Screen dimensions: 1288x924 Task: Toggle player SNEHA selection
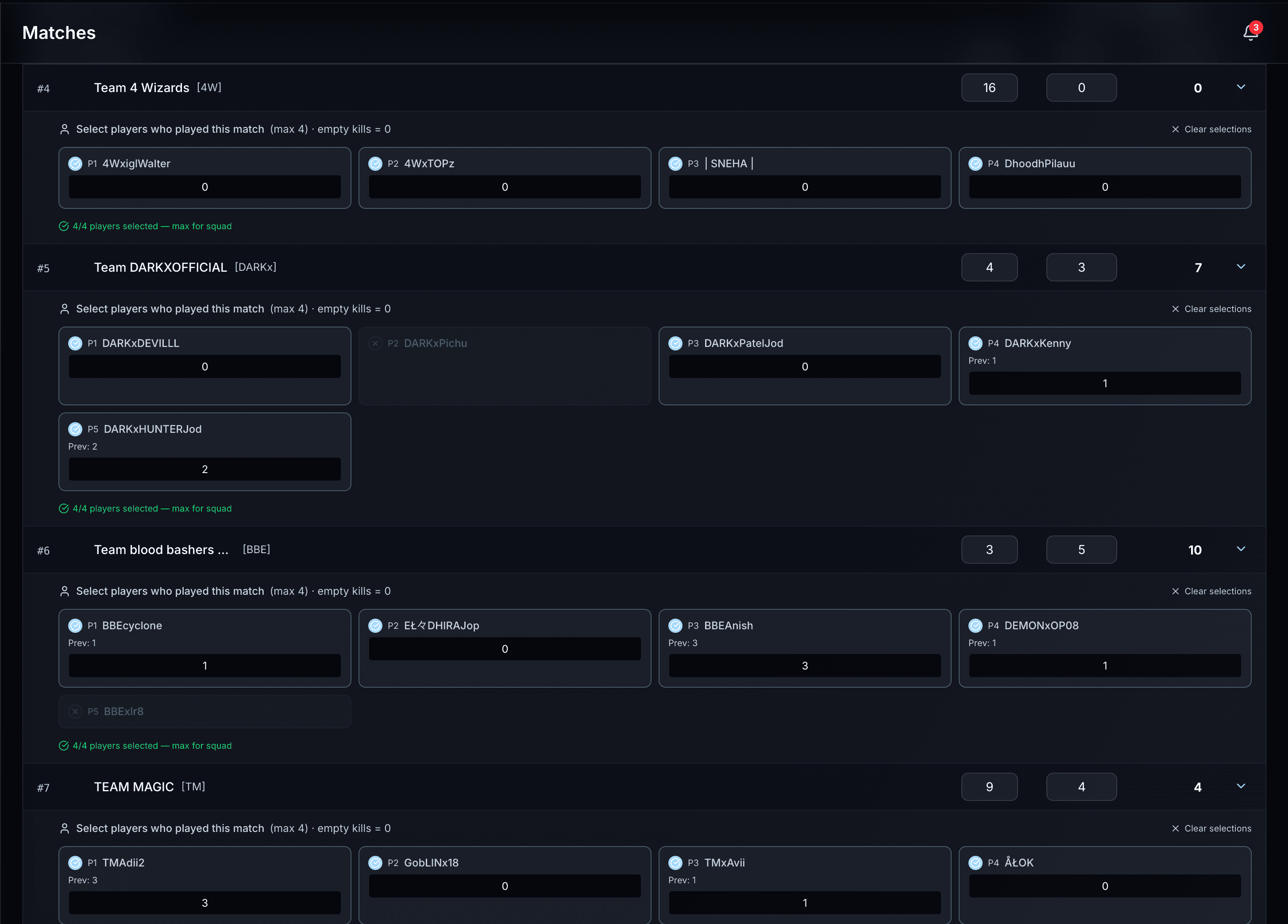pyautogui.click(x=675, y=164)
